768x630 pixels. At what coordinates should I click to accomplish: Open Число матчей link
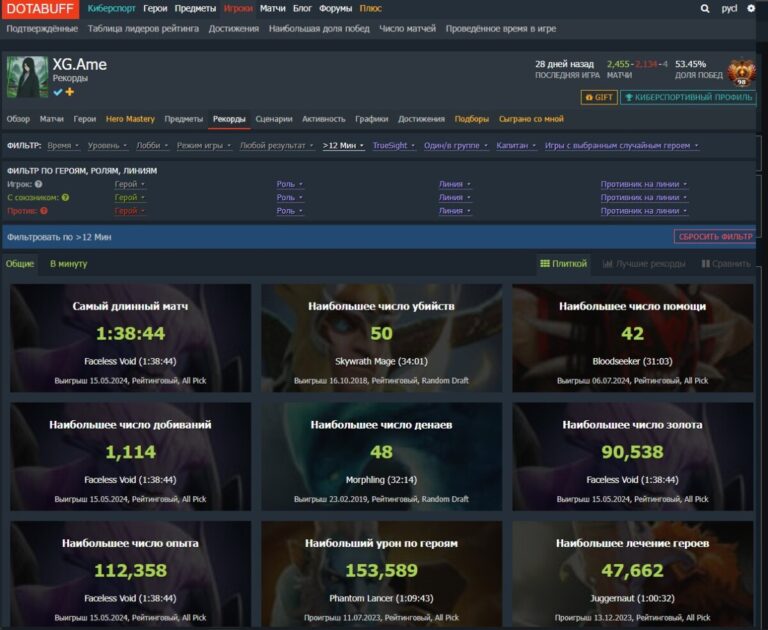tap(408, 28)
